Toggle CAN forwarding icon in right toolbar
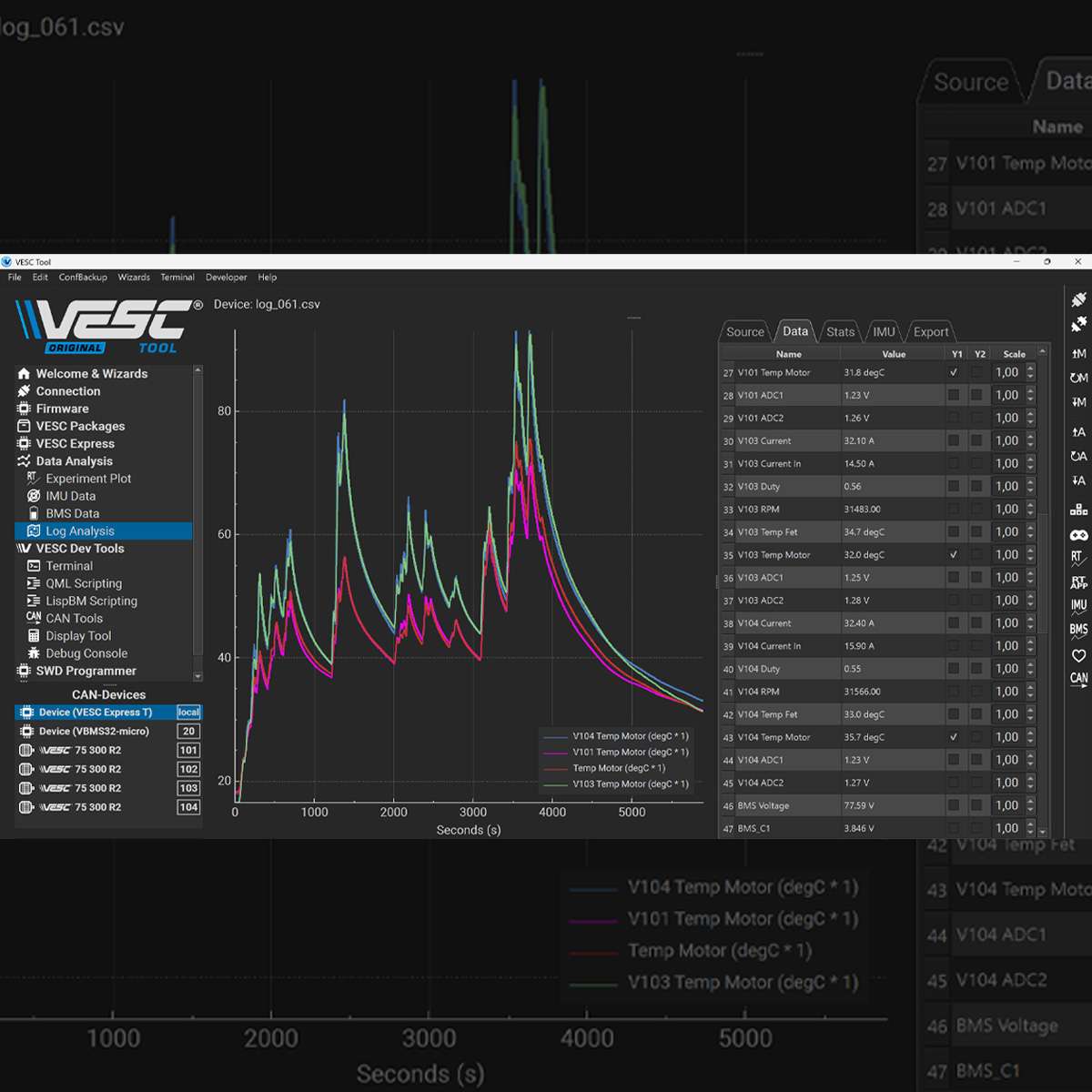 click(x=1078, y=679)
